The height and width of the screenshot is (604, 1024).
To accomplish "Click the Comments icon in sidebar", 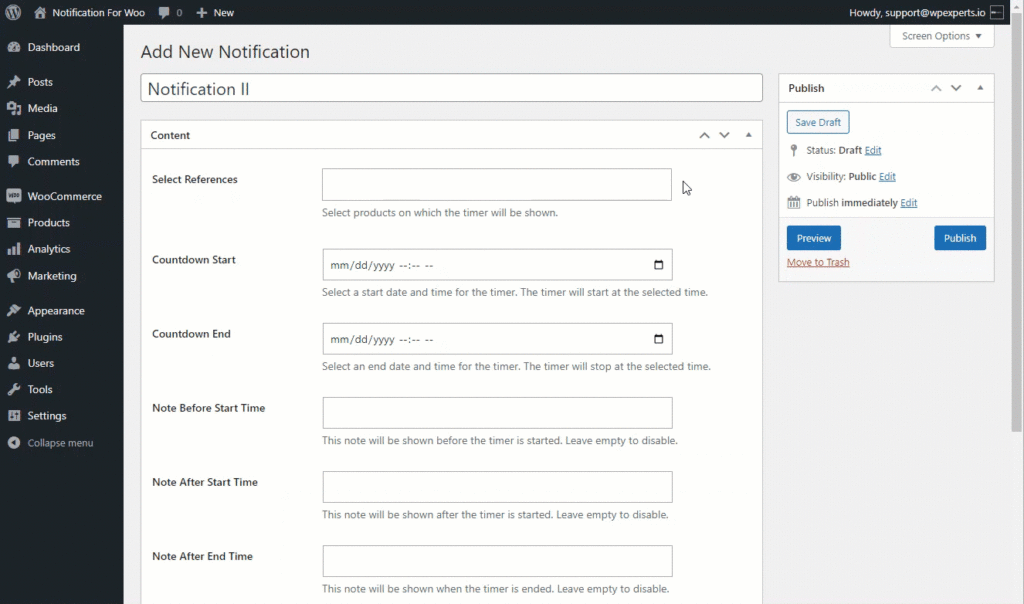I will click(x=14, y=161).
